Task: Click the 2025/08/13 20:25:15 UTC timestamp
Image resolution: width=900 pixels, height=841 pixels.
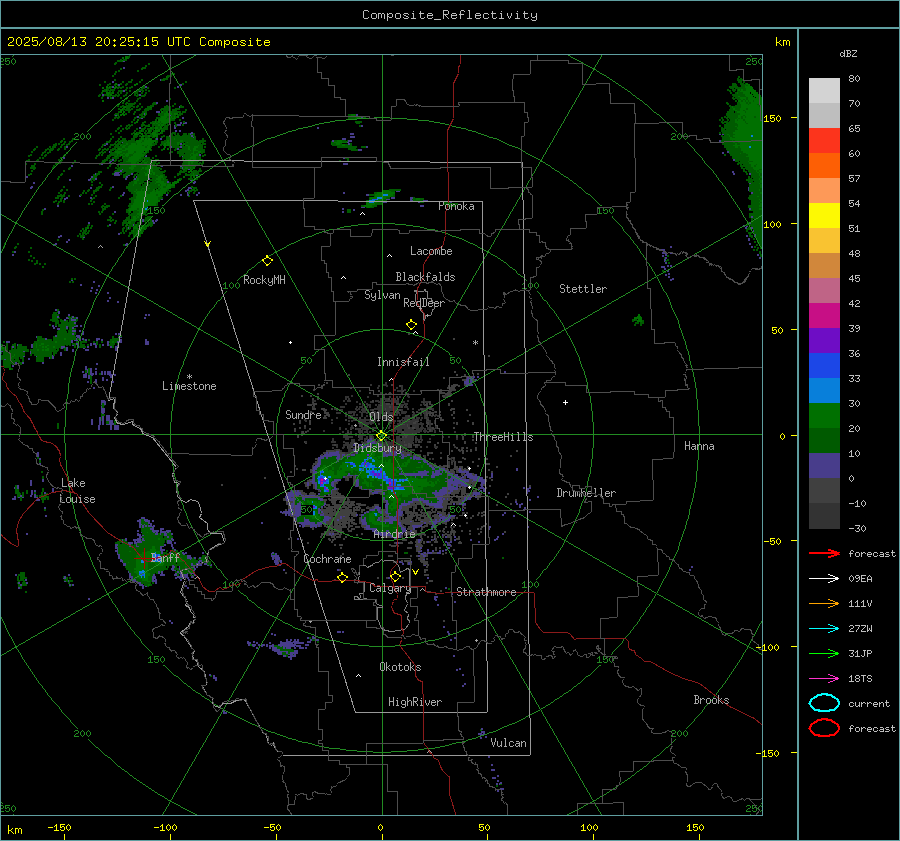Action: tap(138, 42)
